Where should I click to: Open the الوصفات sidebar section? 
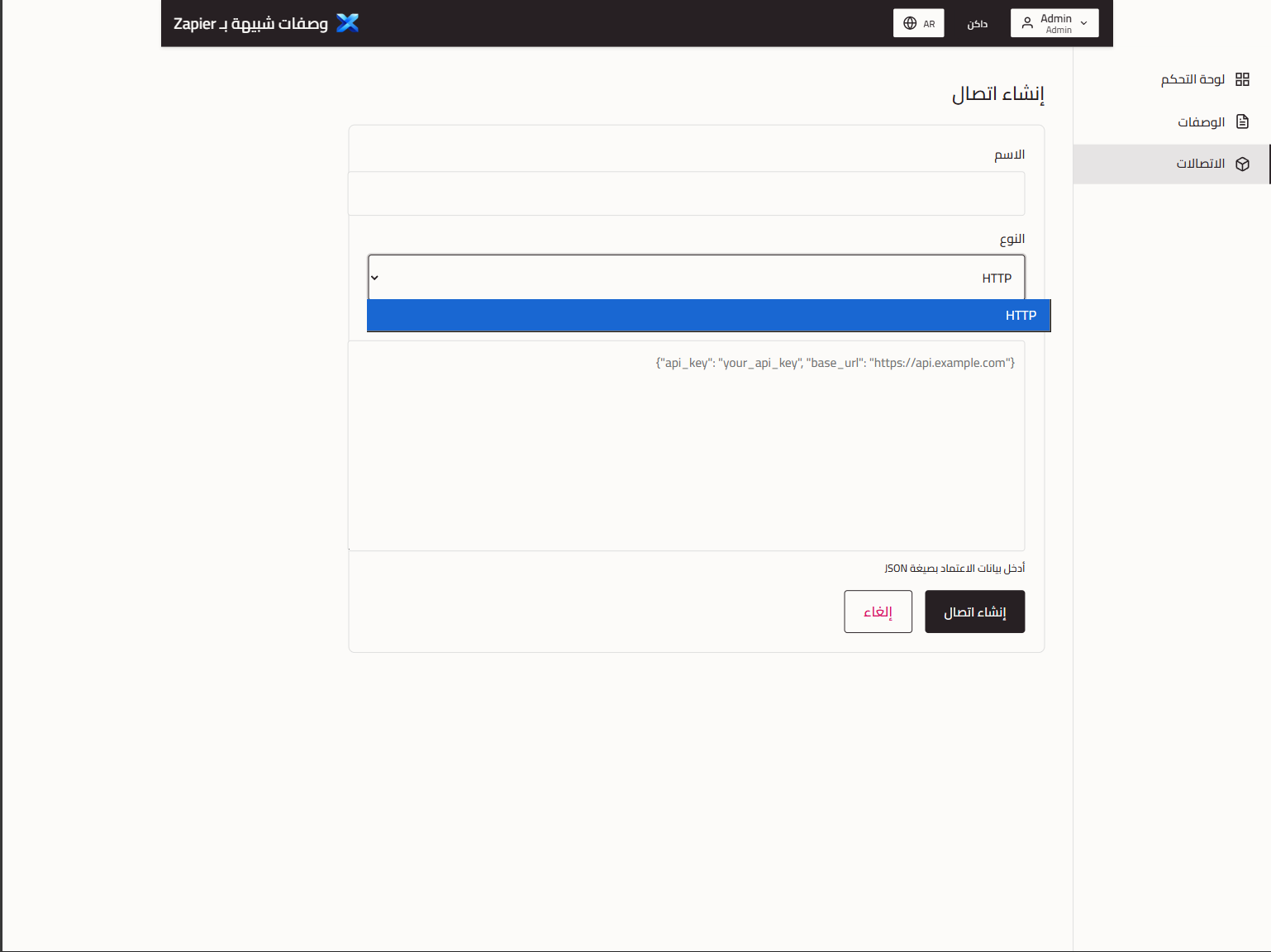click(x=1200, y=121)
